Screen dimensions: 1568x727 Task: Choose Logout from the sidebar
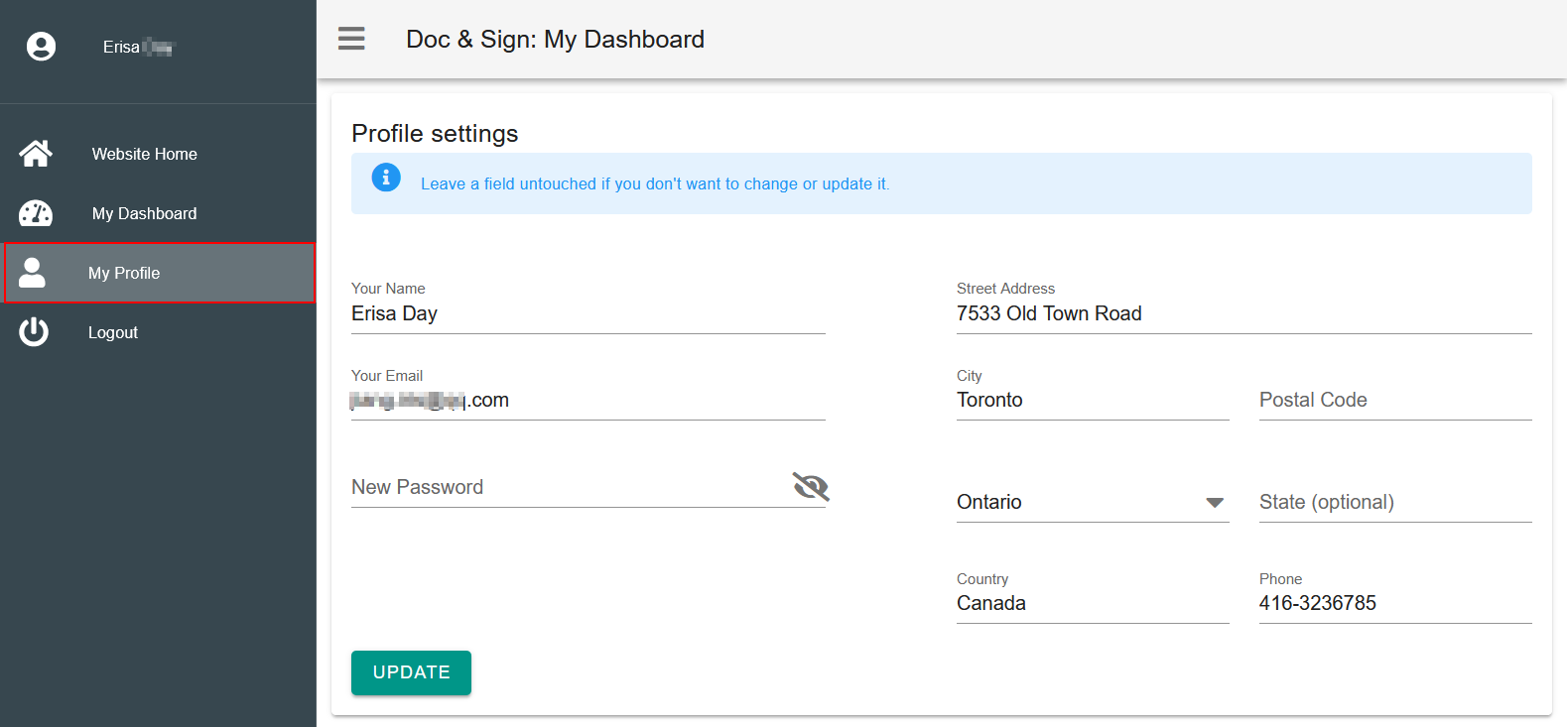[113, 332]
